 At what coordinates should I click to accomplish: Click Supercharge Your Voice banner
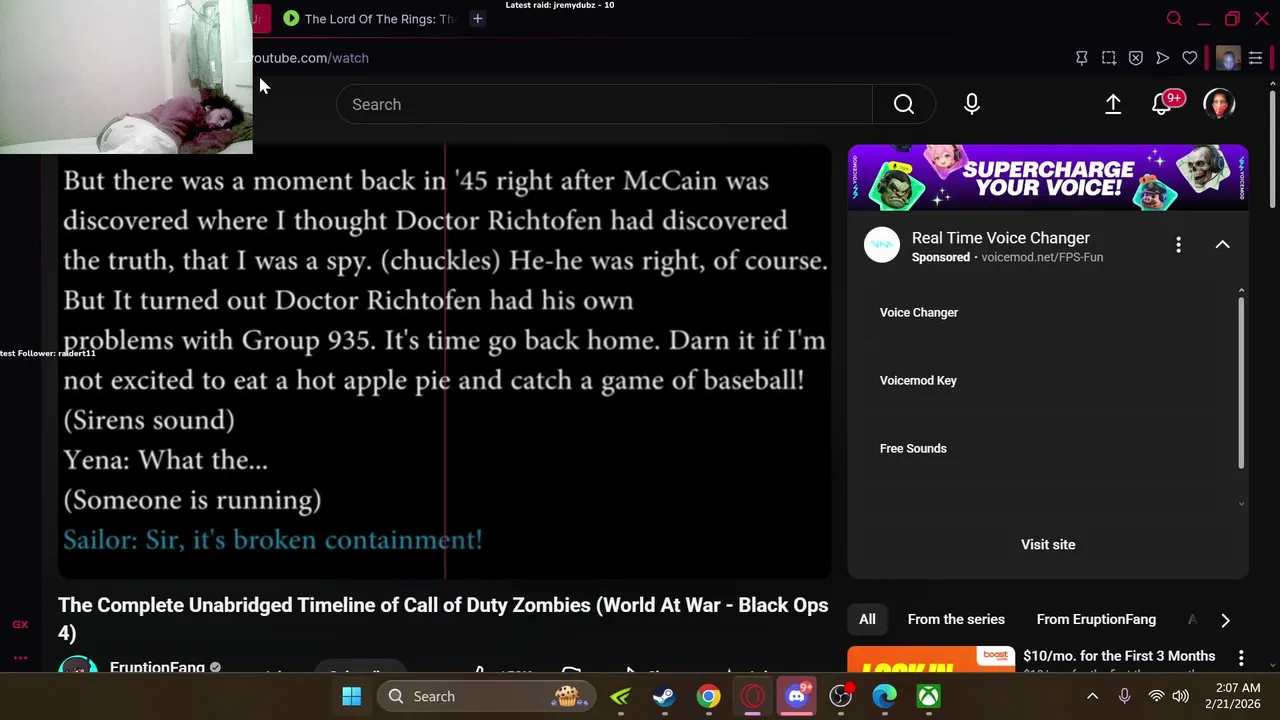pos(1048,178)
